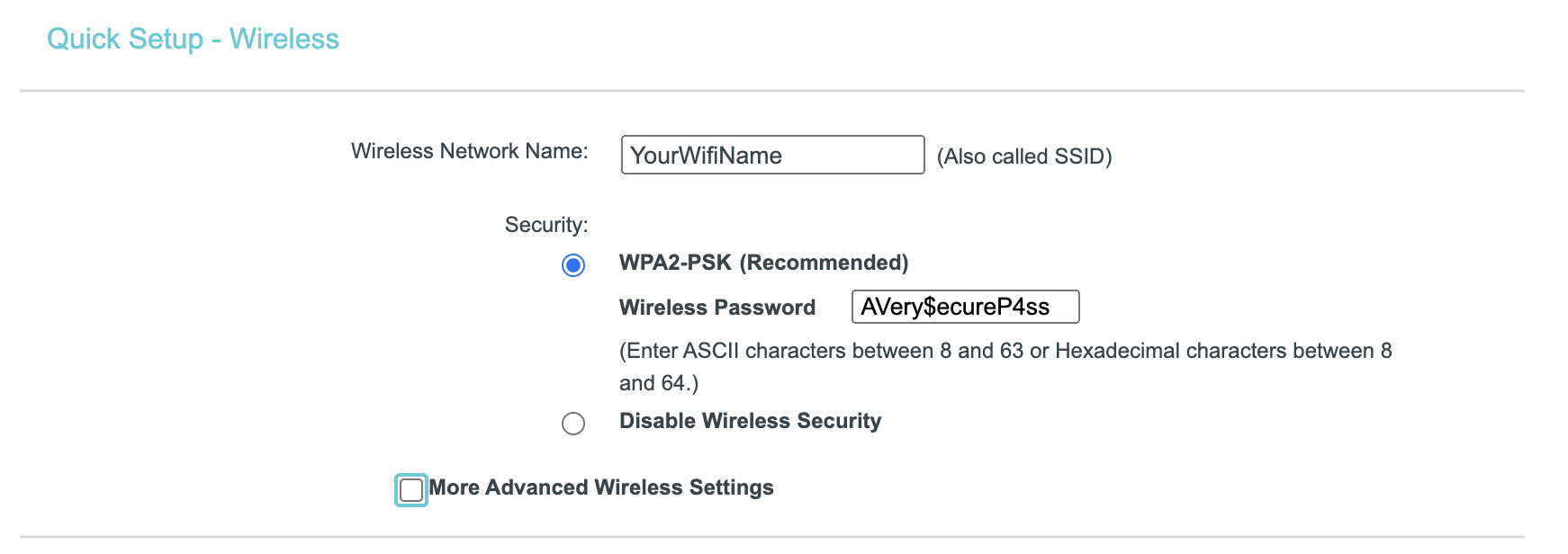The height and width of the screenshot is (554, 1568).
Task: Click the Quick Setup - Wireless heading
Action: coord(194,39)
